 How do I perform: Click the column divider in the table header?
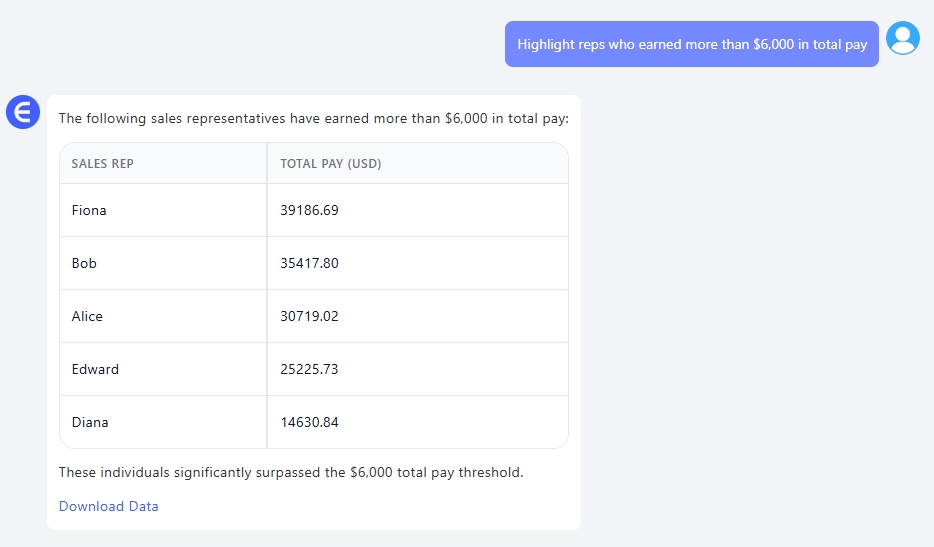tap(267, 164)
